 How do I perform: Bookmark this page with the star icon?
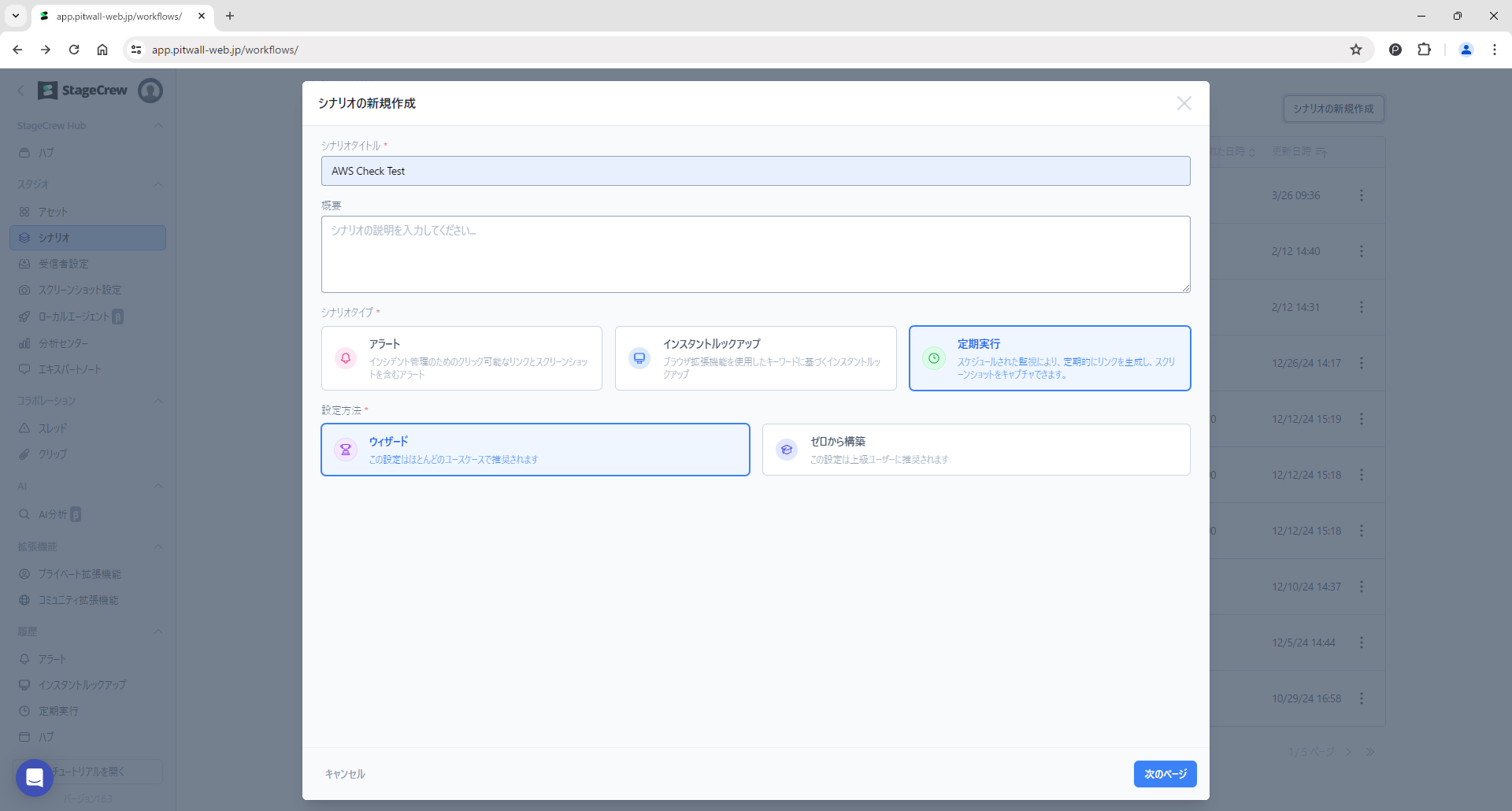click(x=1356, y=50)
